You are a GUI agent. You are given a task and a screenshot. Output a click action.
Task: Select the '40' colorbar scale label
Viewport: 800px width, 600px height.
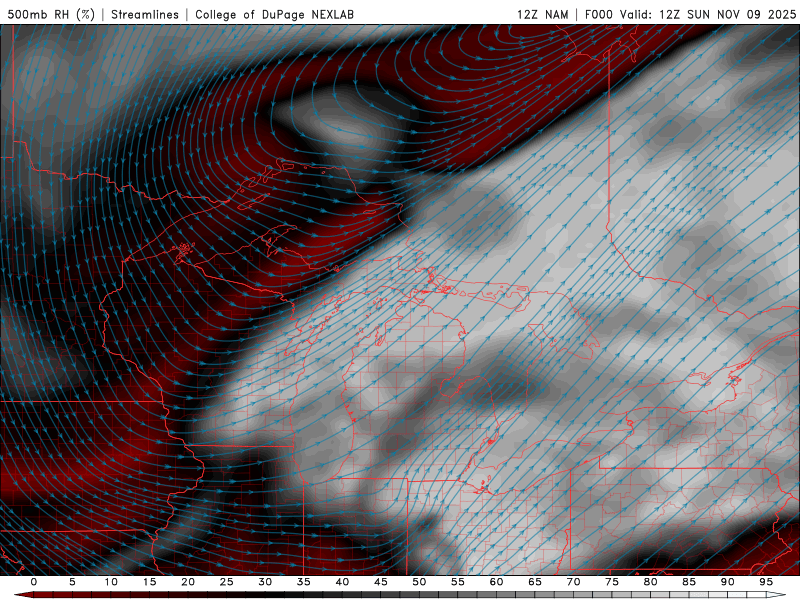point(342,582)
